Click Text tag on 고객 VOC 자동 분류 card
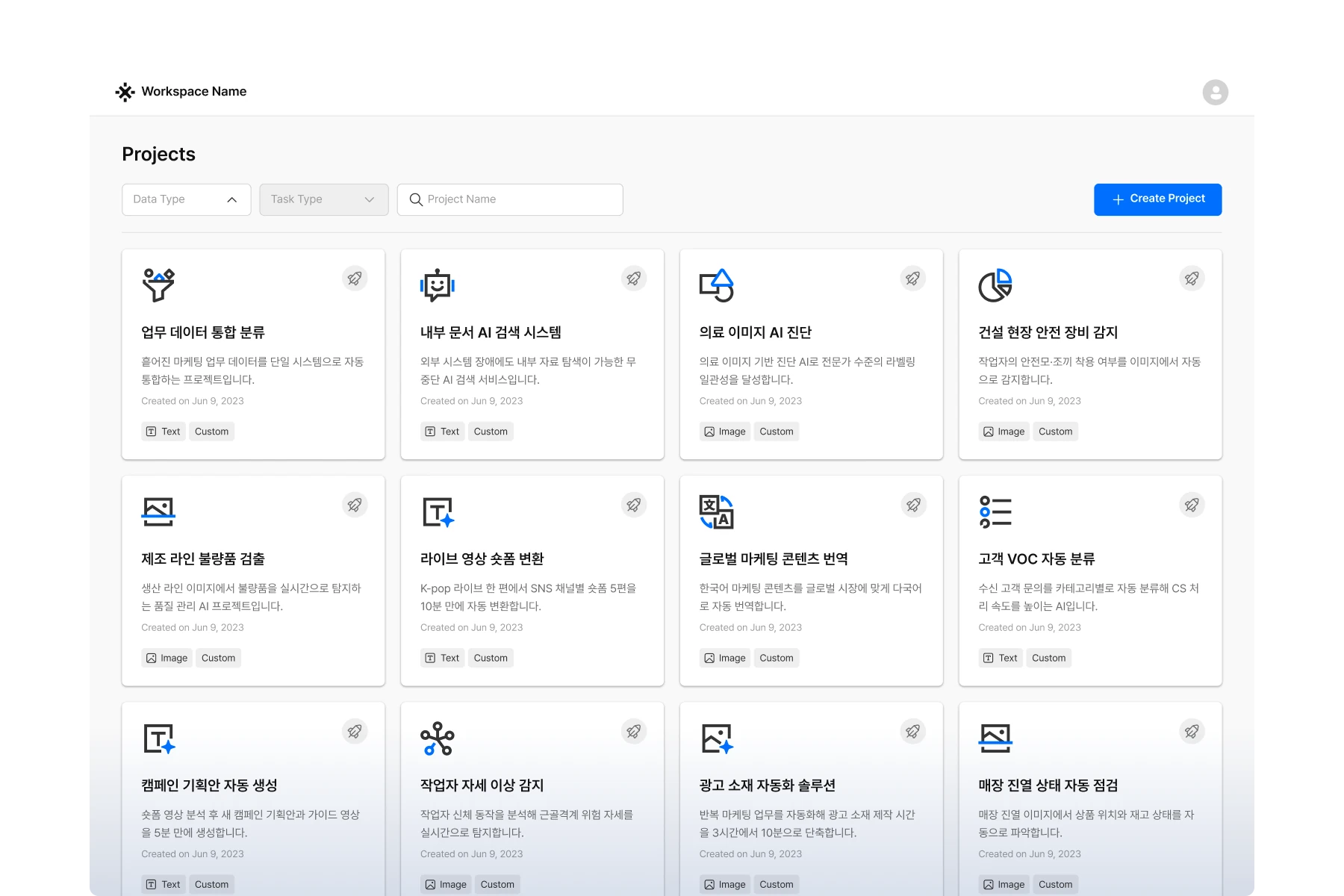The width and height of the screenshot is (1344, 896). point(1001,658)
